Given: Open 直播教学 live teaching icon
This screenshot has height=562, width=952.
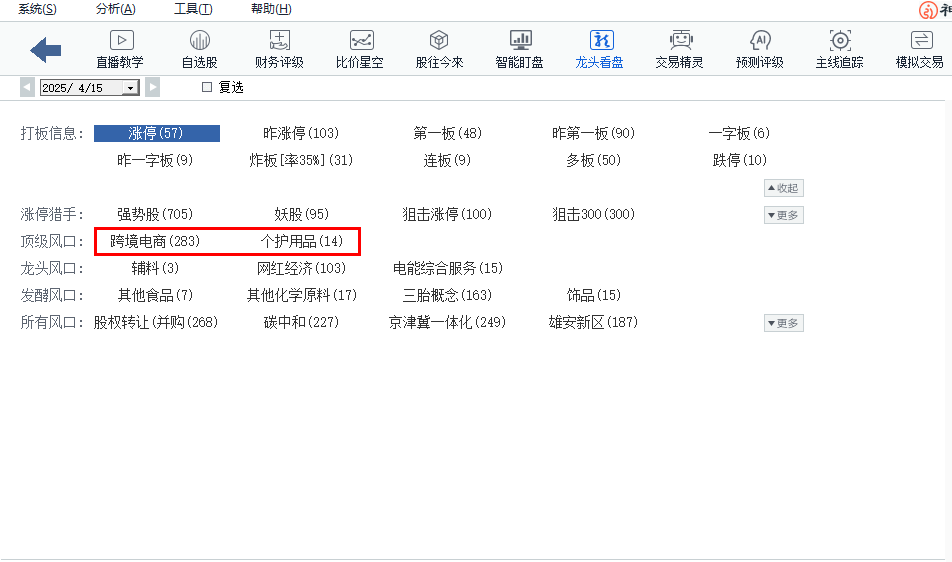Looking at the screenshot, I should (120, 41).
